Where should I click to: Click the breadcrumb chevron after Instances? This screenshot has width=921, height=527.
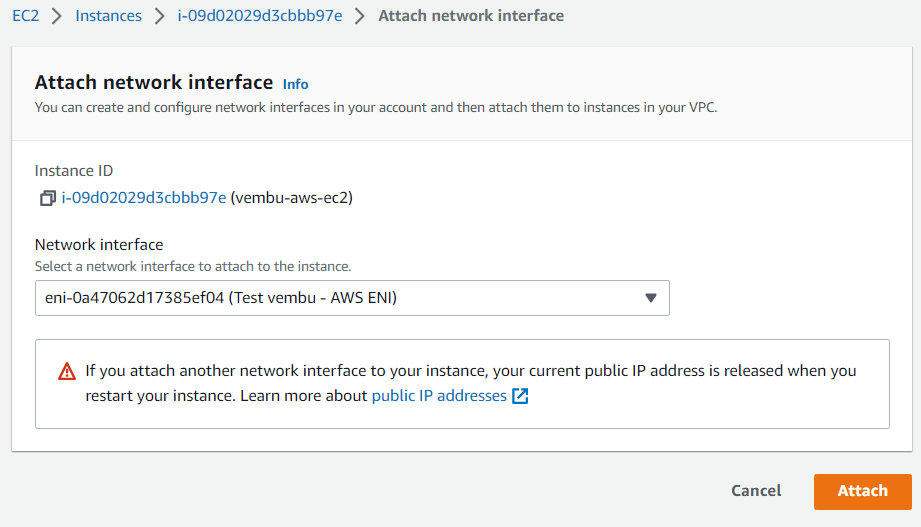(159, 16)
